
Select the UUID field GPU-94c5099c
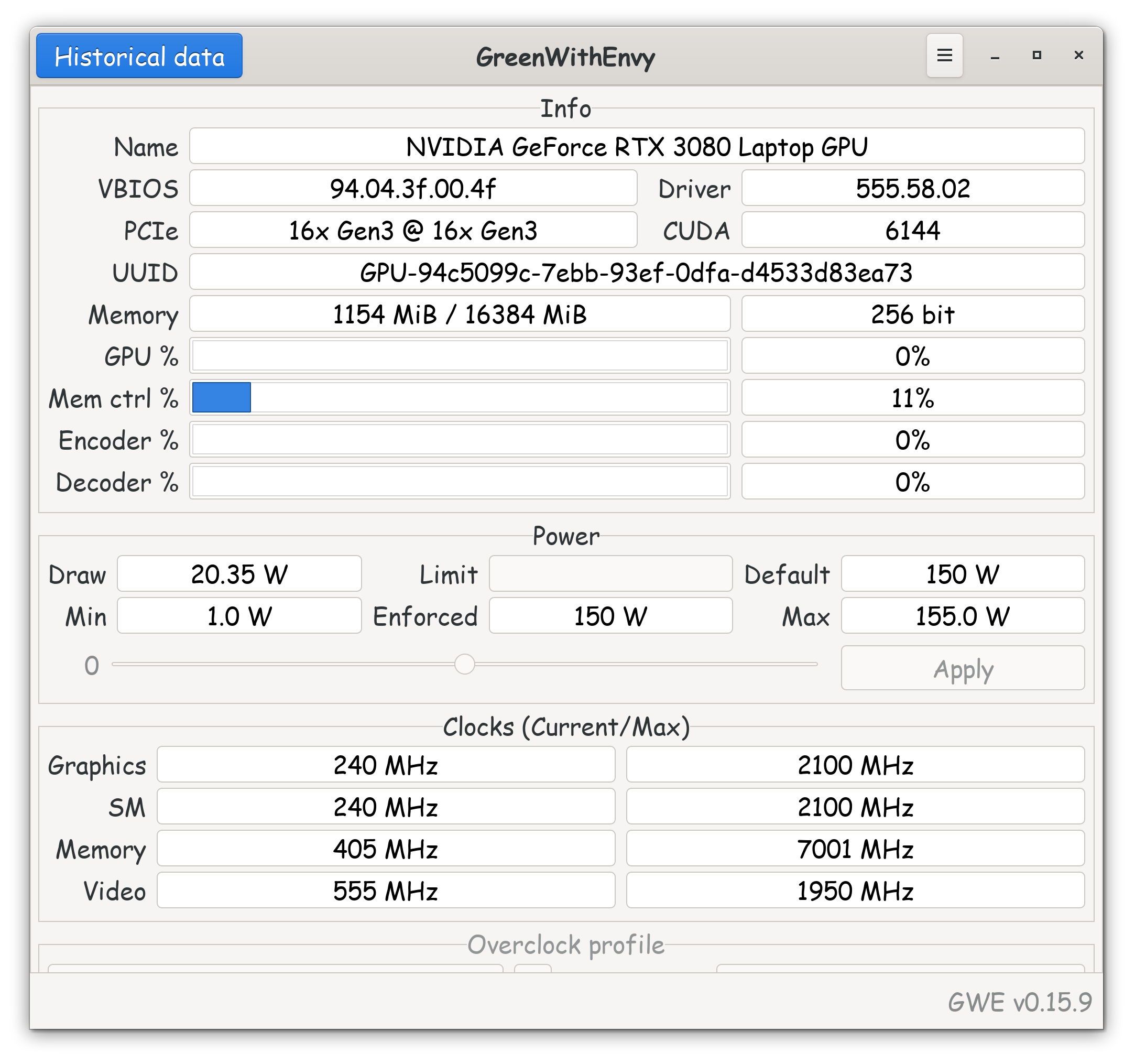pyautogui.click(x=637, y=272)
